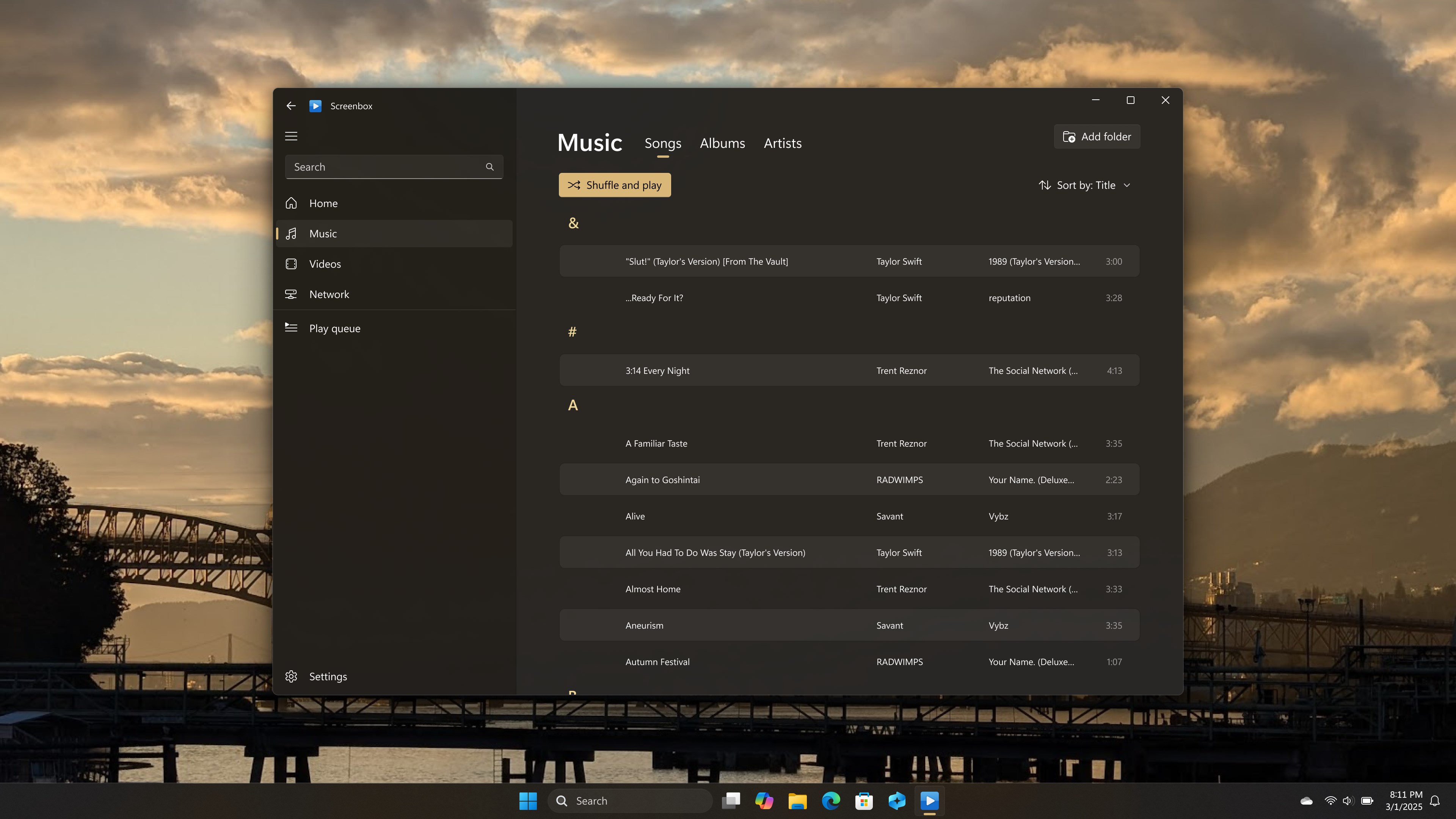Open the Network section
This screenshot has height=819, width=1456.
[x=329, y=294]
